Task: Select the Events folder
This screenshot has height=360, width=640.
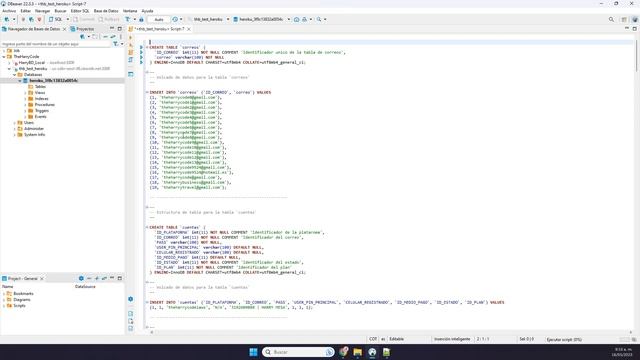Action: coord(40,117)
